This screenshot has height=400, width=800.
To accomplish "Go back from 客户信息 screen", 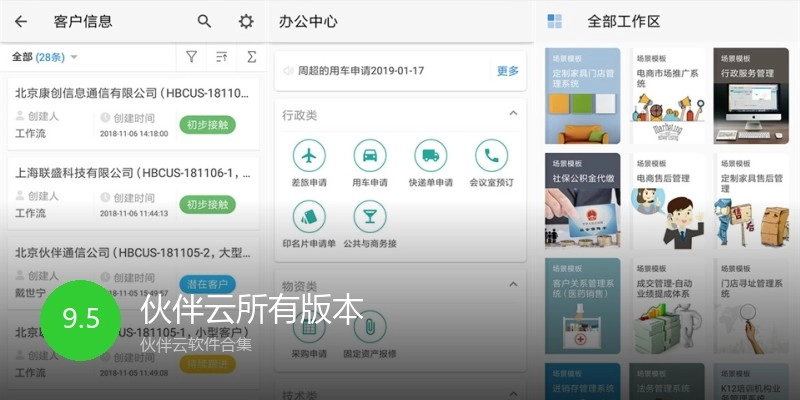I will point(20,21).
